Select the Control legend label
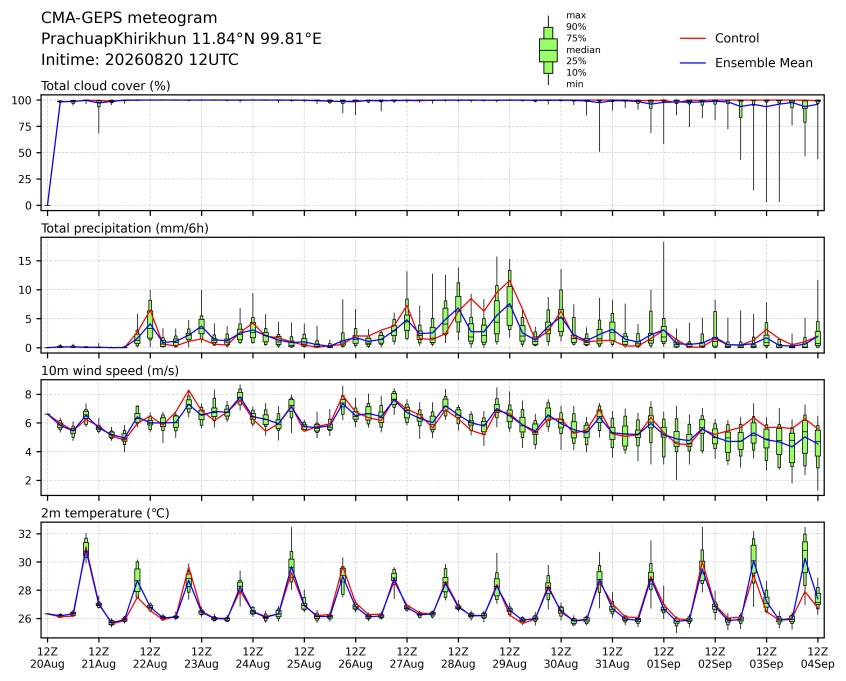 736,38
